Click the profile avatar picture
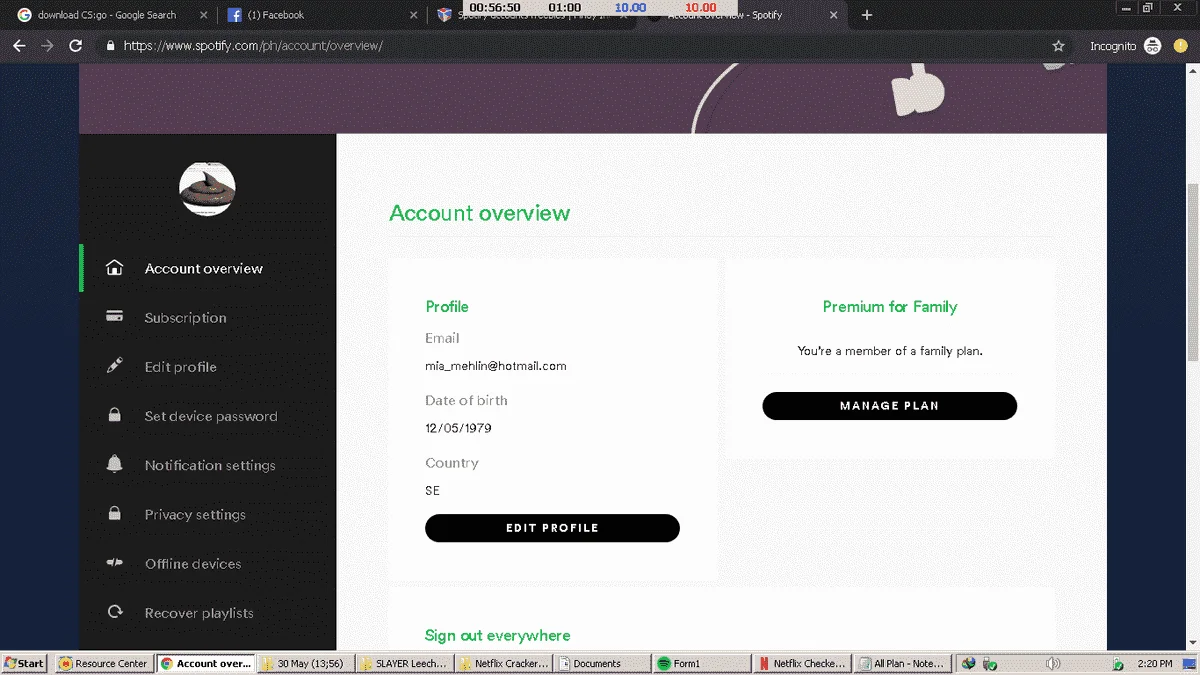Viewport: 1200px width, 675px height. pos(207,187)
